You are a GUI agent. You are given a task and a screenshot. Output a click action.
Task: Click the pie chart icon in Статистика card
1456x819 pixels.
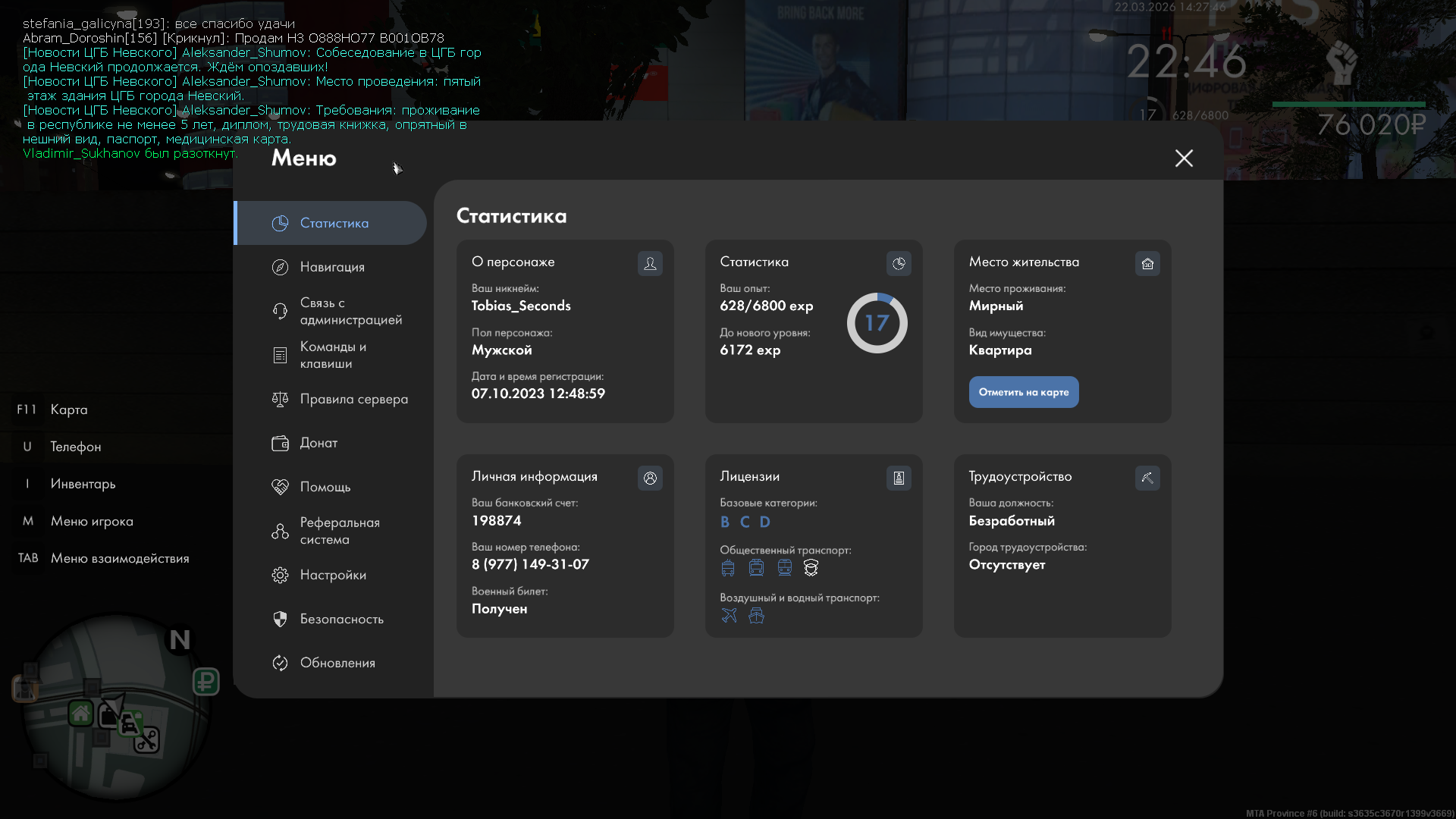click(899, 263)
